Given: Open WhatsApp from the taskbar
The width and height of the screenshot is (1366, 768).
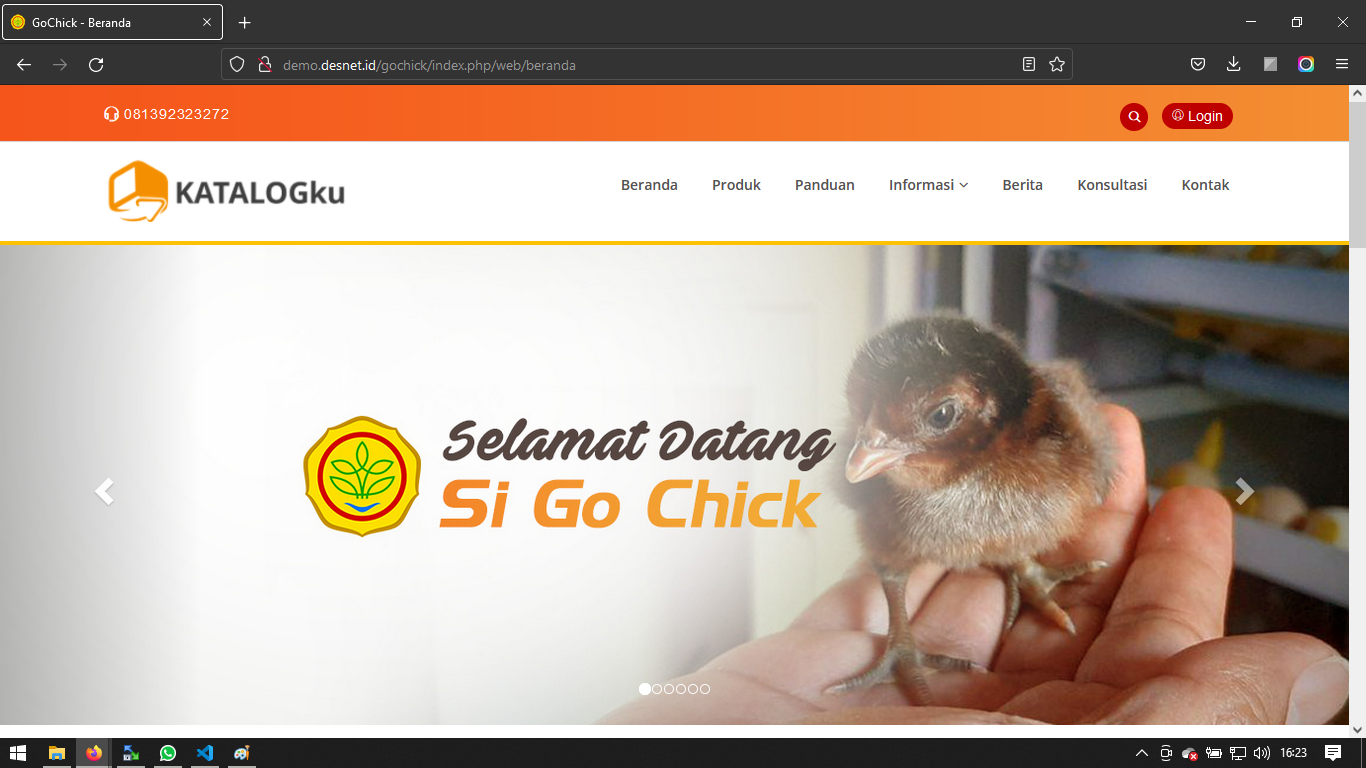Looking at the screenshot, I should pyautogui.click(x=167, y=753).
